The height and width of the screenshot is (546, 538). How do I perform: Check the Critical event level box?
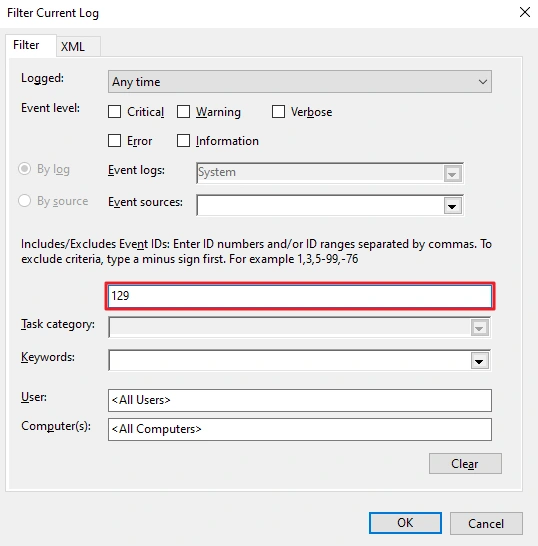115,112
